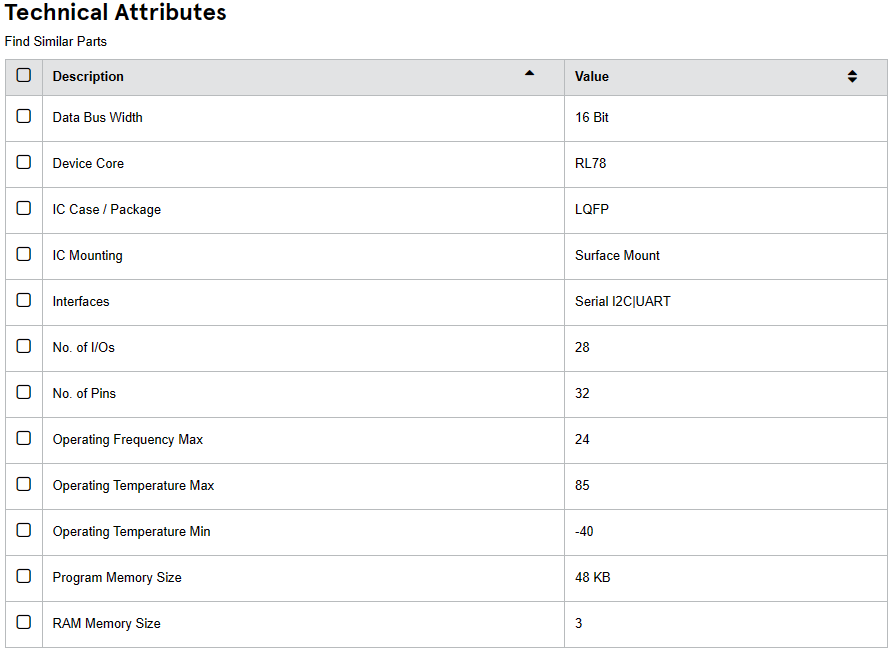The image size is (893, 656).
Task: Select the Device Core row checkbox
Action: pyautogui.click(x=24, y=163)
